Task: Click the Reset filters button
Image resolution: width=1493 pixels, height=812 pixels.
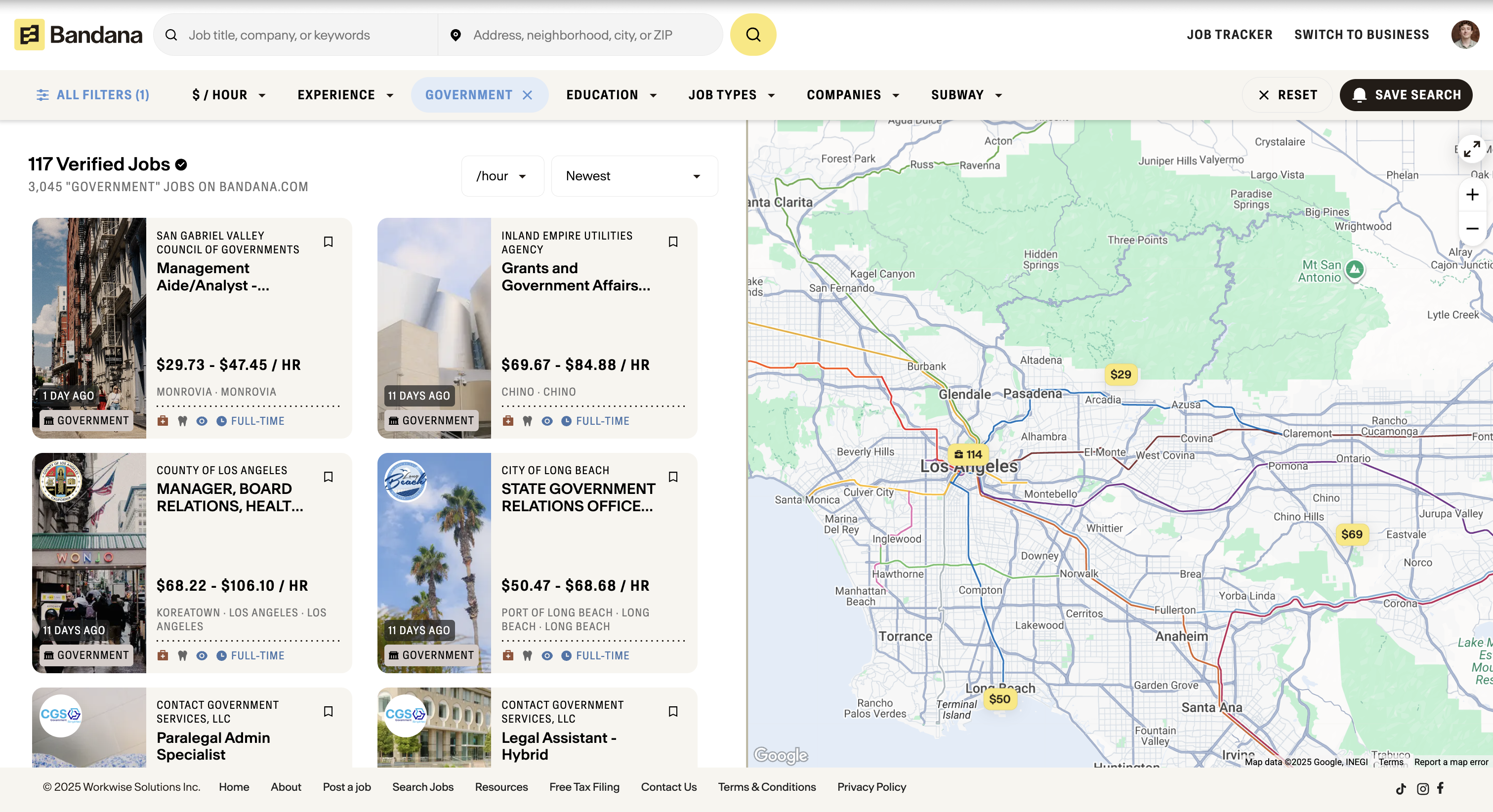Action: click(1288, 95)
